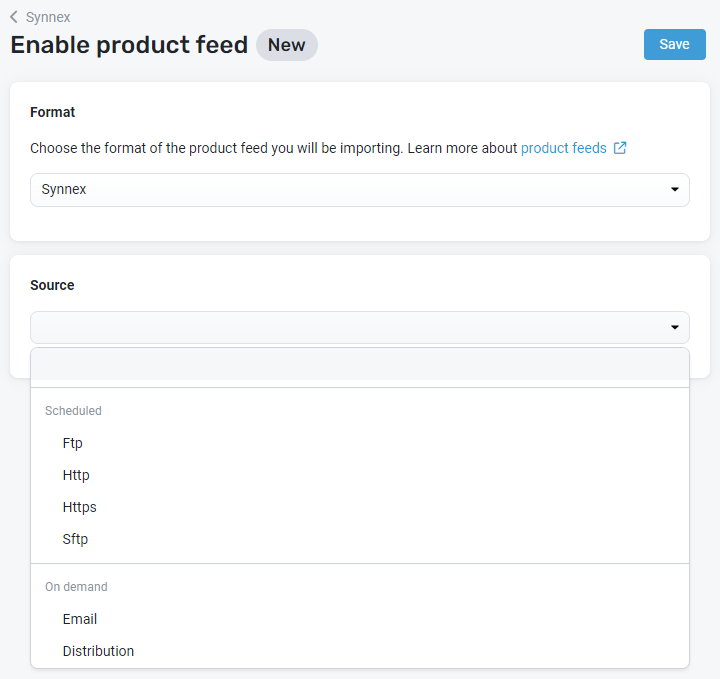720x679 pixels.
Task: Click the Enable product feed page title
Action: tap(129, 45)
